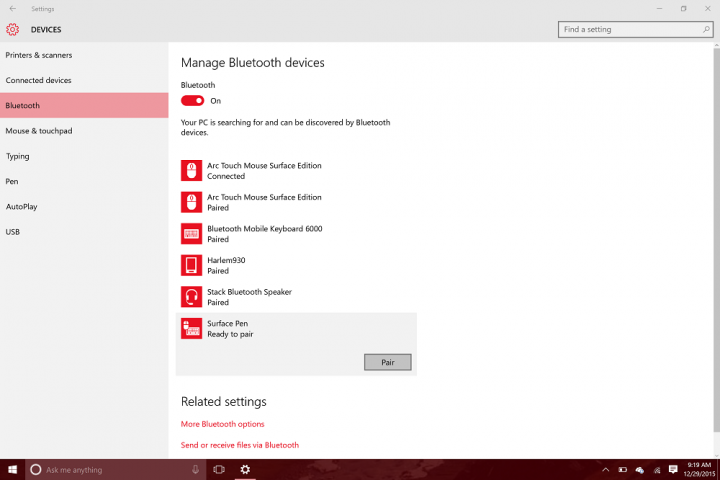Show hidden system tray icons
Screen dimensions: 720x480
(606, 469)
